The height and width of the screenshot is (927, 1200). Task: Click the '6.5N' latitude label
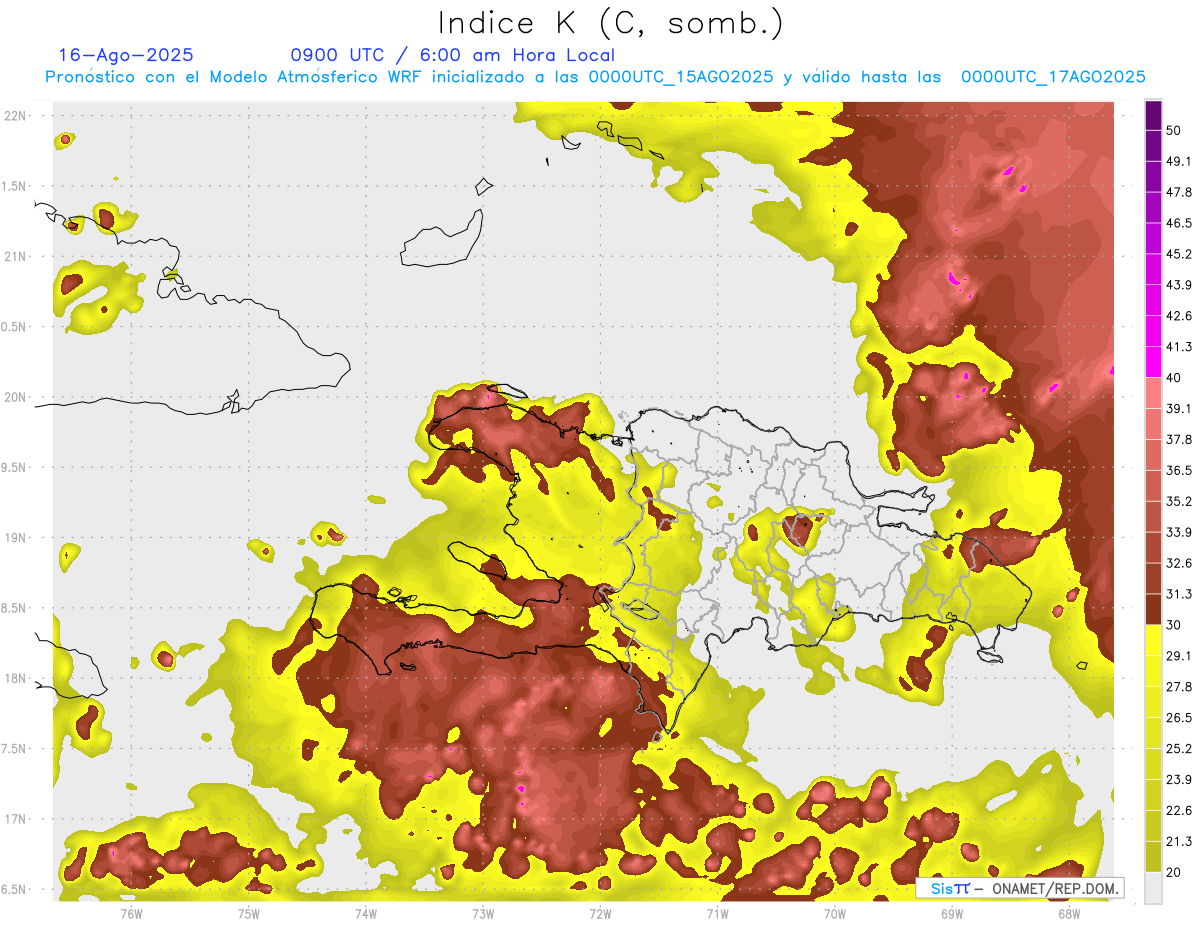15,889
